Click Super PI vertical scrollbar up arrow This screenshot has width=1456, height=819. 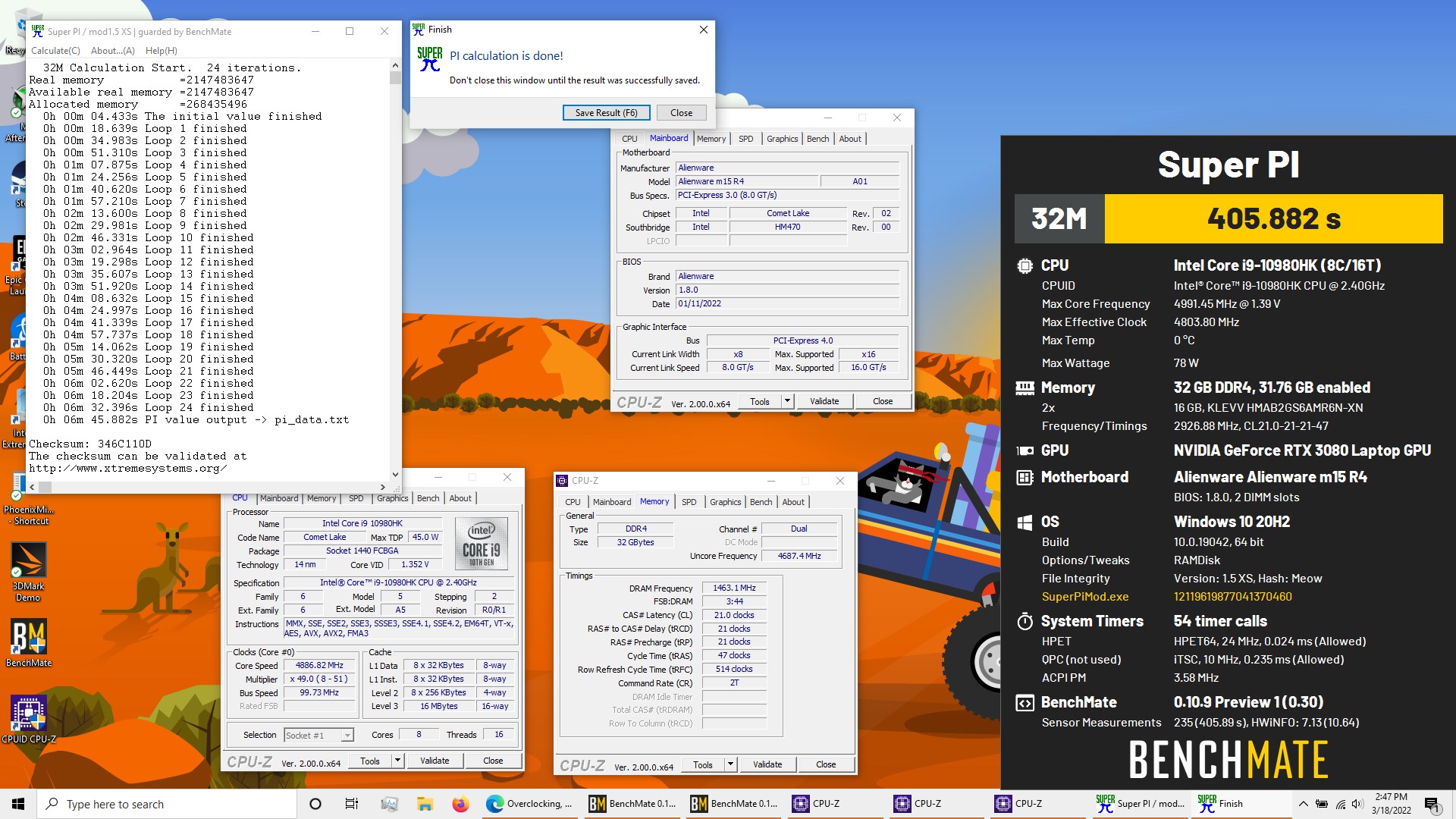click(x=395, y=67)
